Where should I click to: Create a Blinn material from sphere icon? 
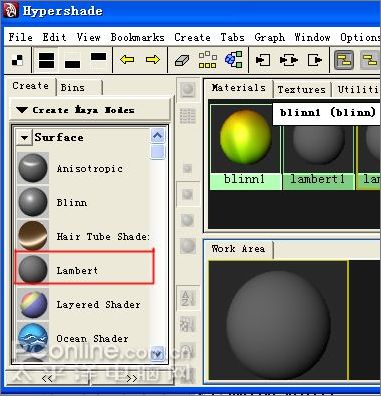click(x=33, y=202)
